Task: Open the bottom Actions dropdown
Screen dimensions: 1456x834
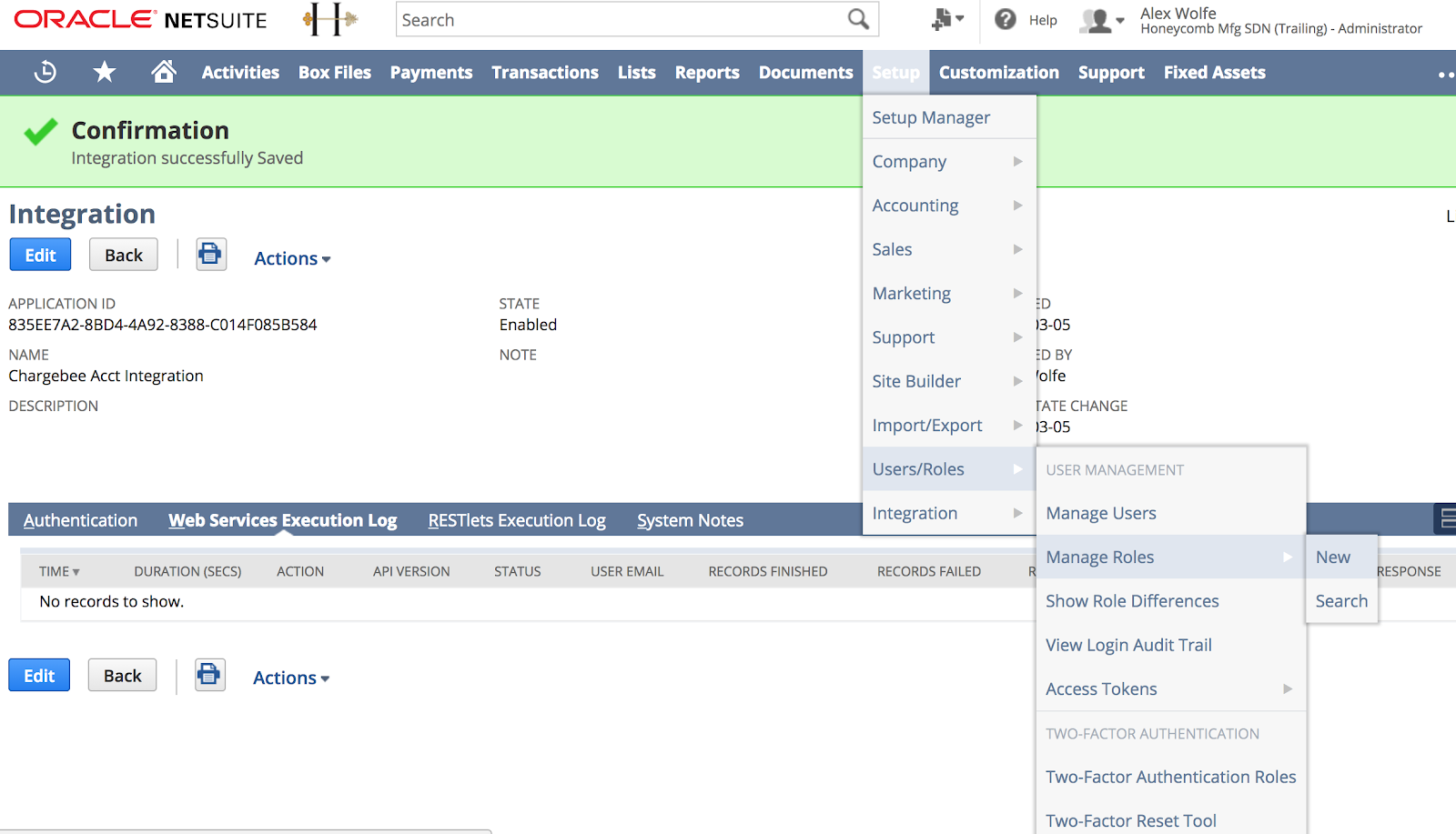Action: [x=291, y=678]
